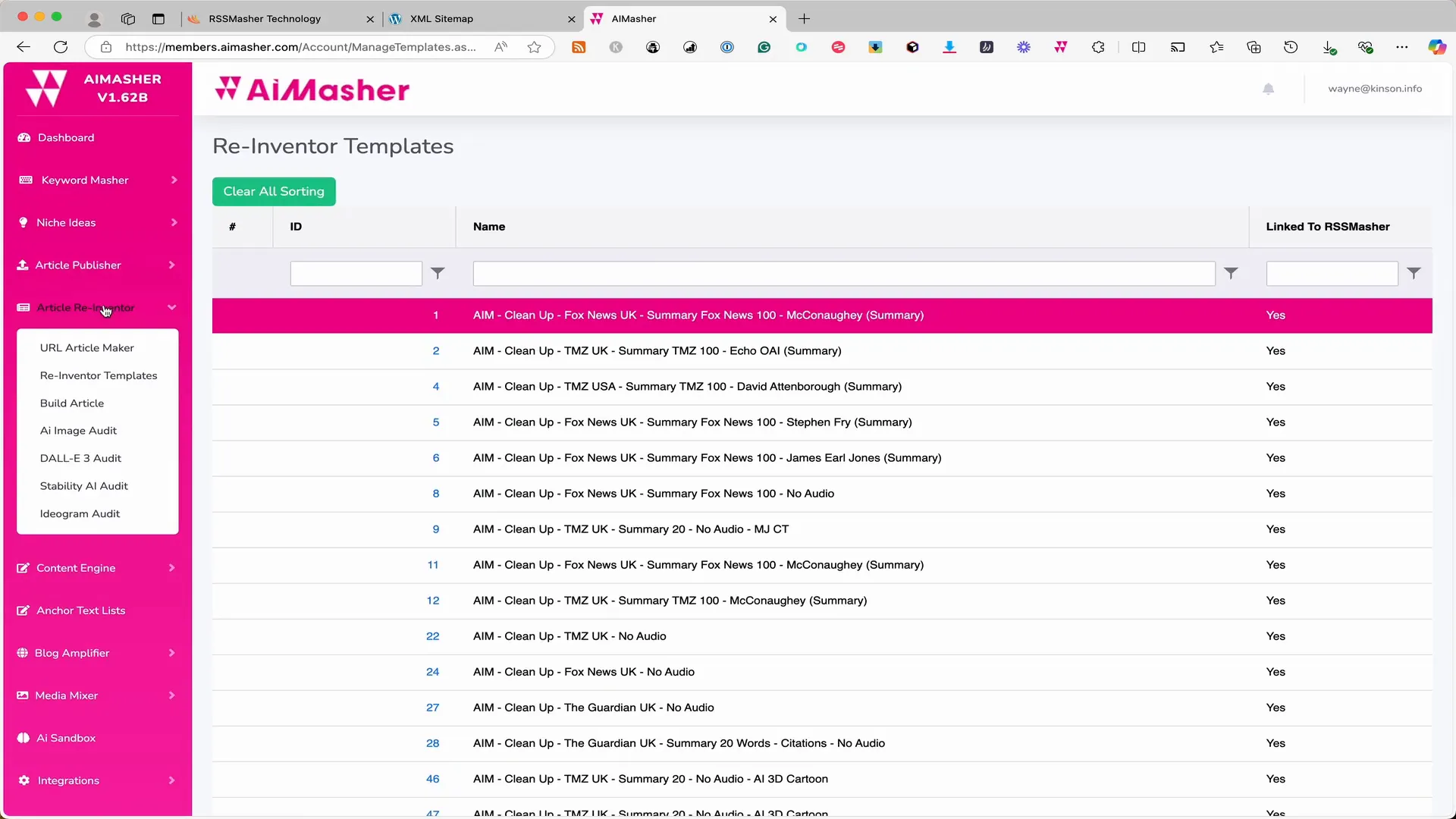Click the address bar URL

click(x=300, y=47)
